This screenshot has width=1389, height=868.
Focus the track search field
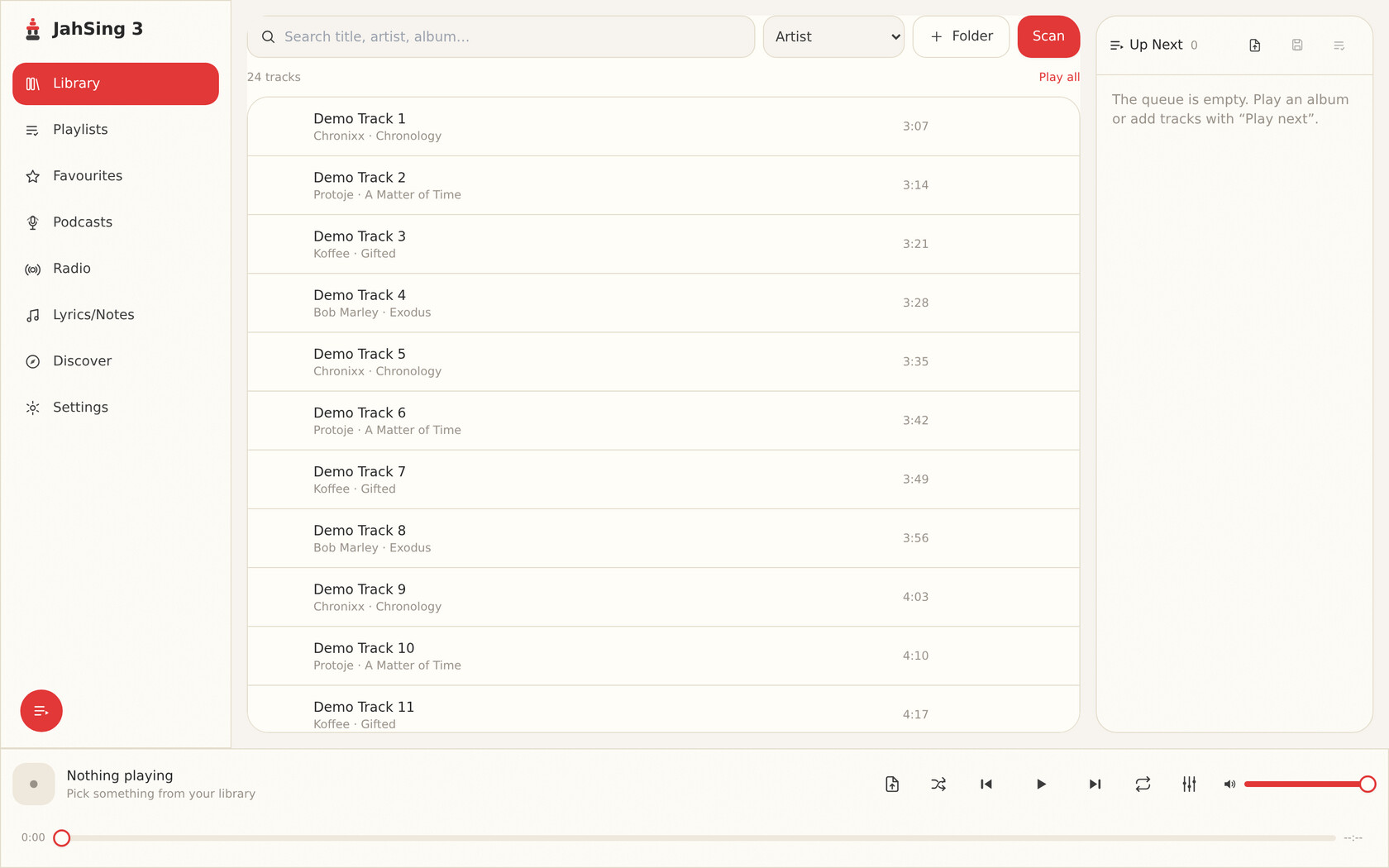pyautogui.click(x=501, y=36)
